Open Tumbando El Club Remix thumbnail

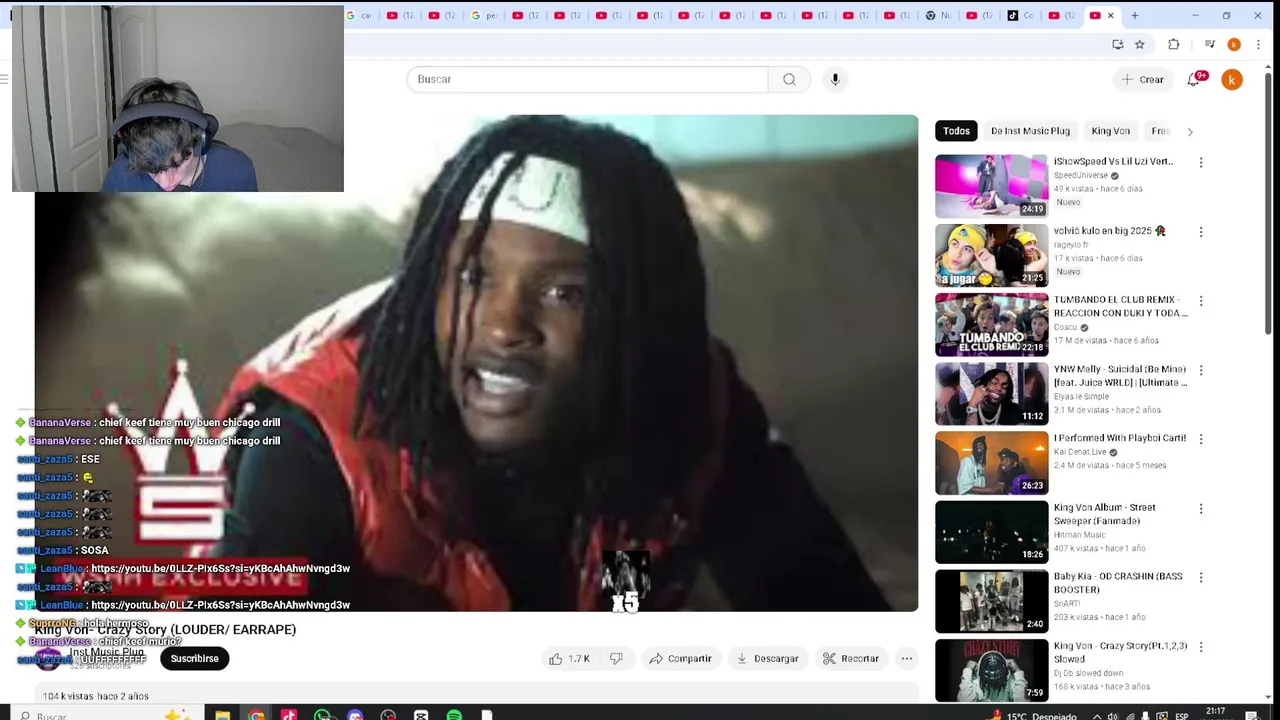click(x=991, y=324)
